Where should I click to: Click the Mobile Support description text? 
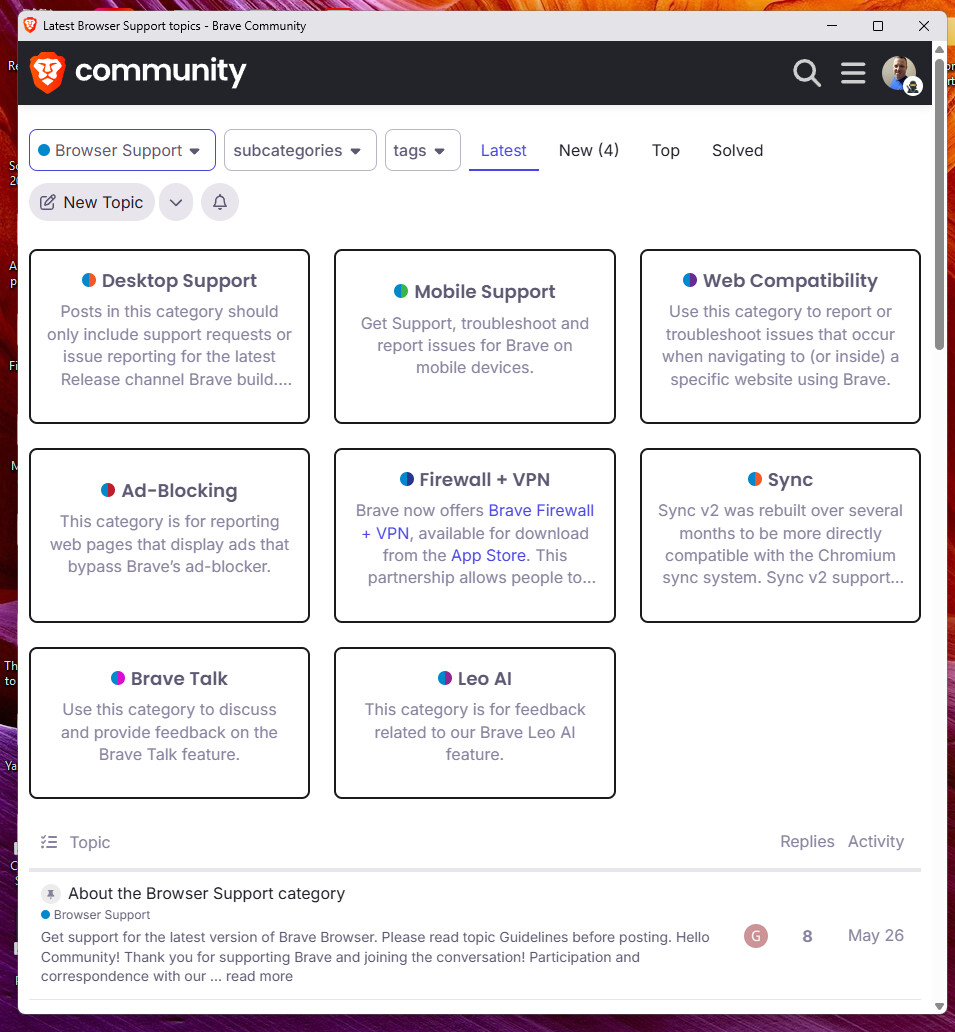pos(475,346)
